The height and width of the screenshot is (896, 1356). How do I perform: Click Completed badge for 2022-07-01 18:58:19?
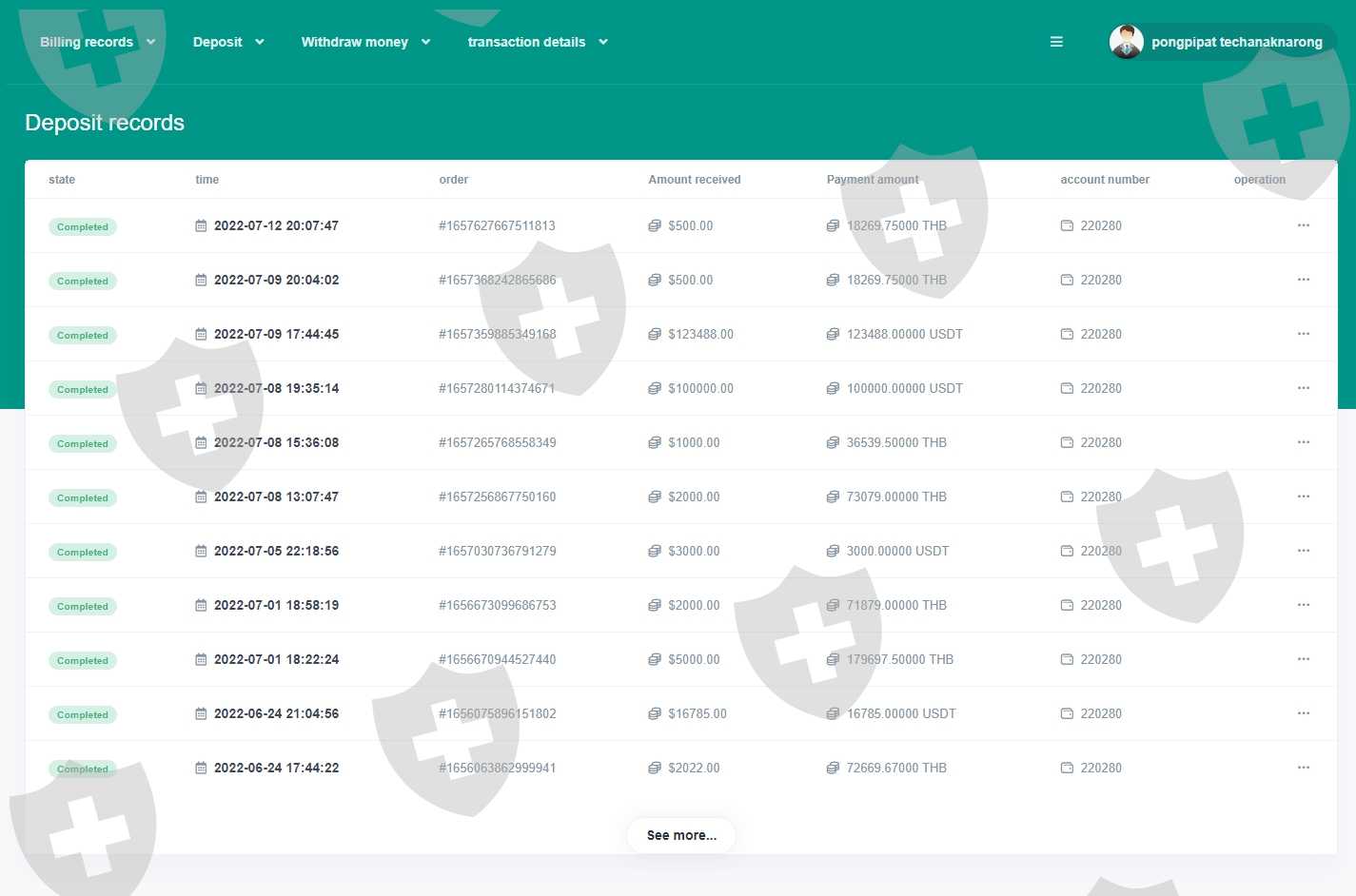pos(83,606)
